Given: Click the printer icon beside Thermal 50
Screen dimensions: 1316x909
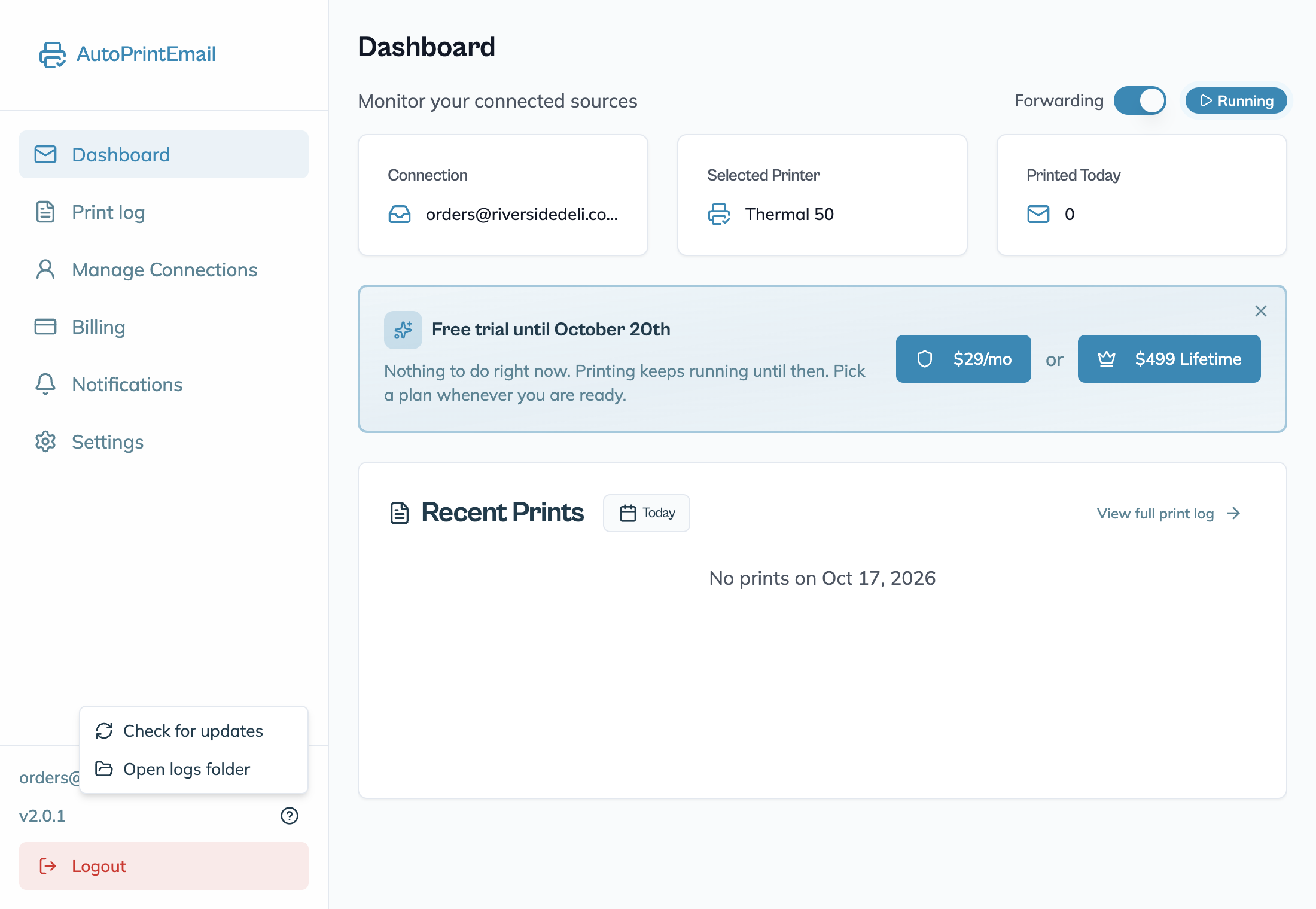Looking at the screenshot, I should pyautogui.click(x=719, y=214).
